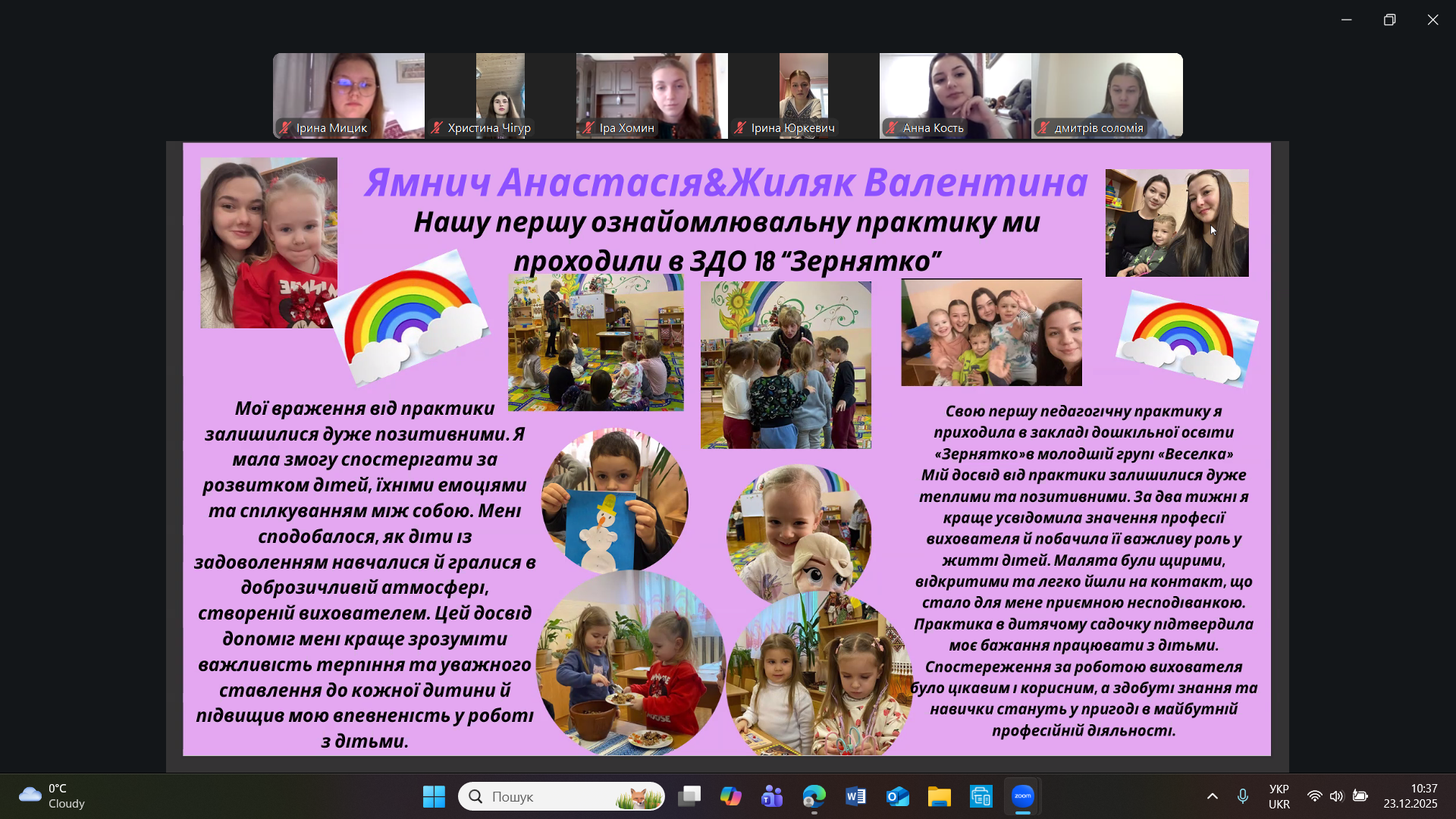
Task: Open Zoom app in taskbar
Action: coord(1022,796)
